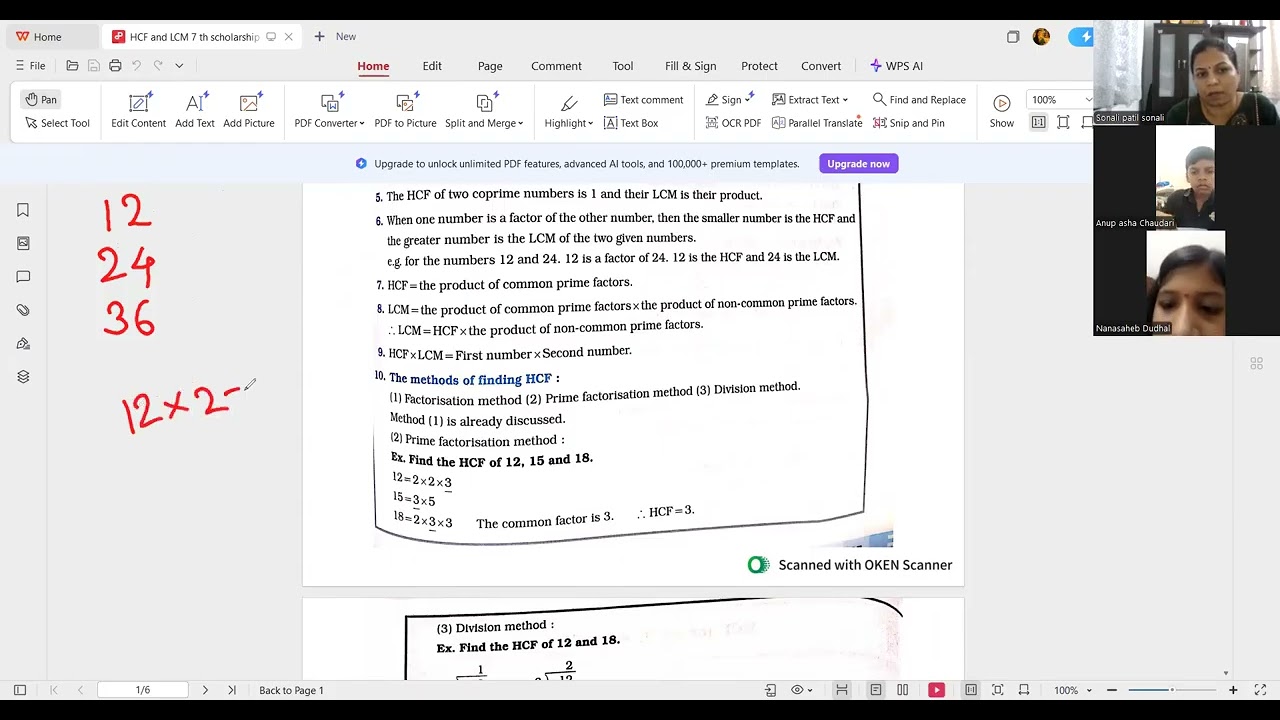Screen dimensions: 1280x720
Task: Open signature pen panel in left sidebar
Action: (x=23, y=344)
